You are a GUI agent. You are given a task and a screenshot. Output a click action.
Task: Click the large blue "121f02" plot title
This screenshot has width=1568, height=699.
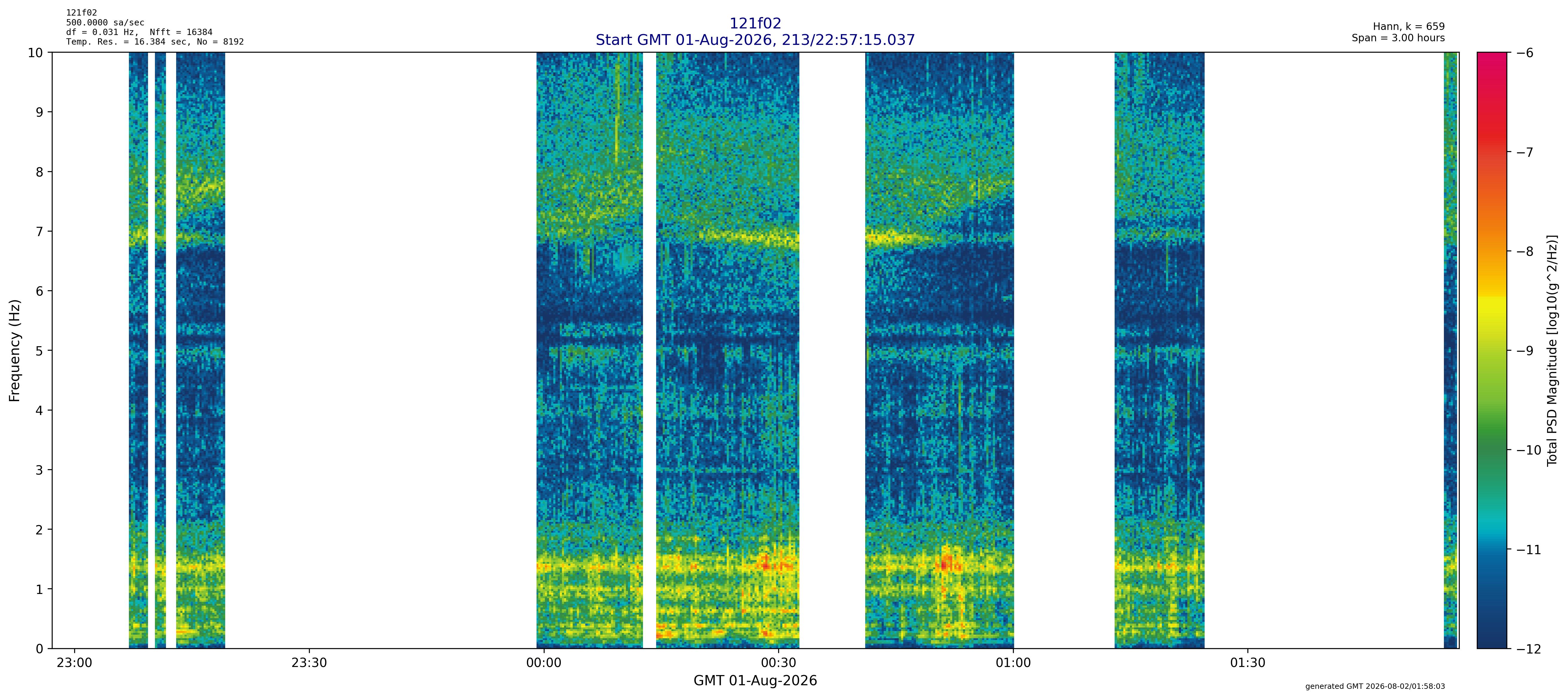(x=755, y=24)
